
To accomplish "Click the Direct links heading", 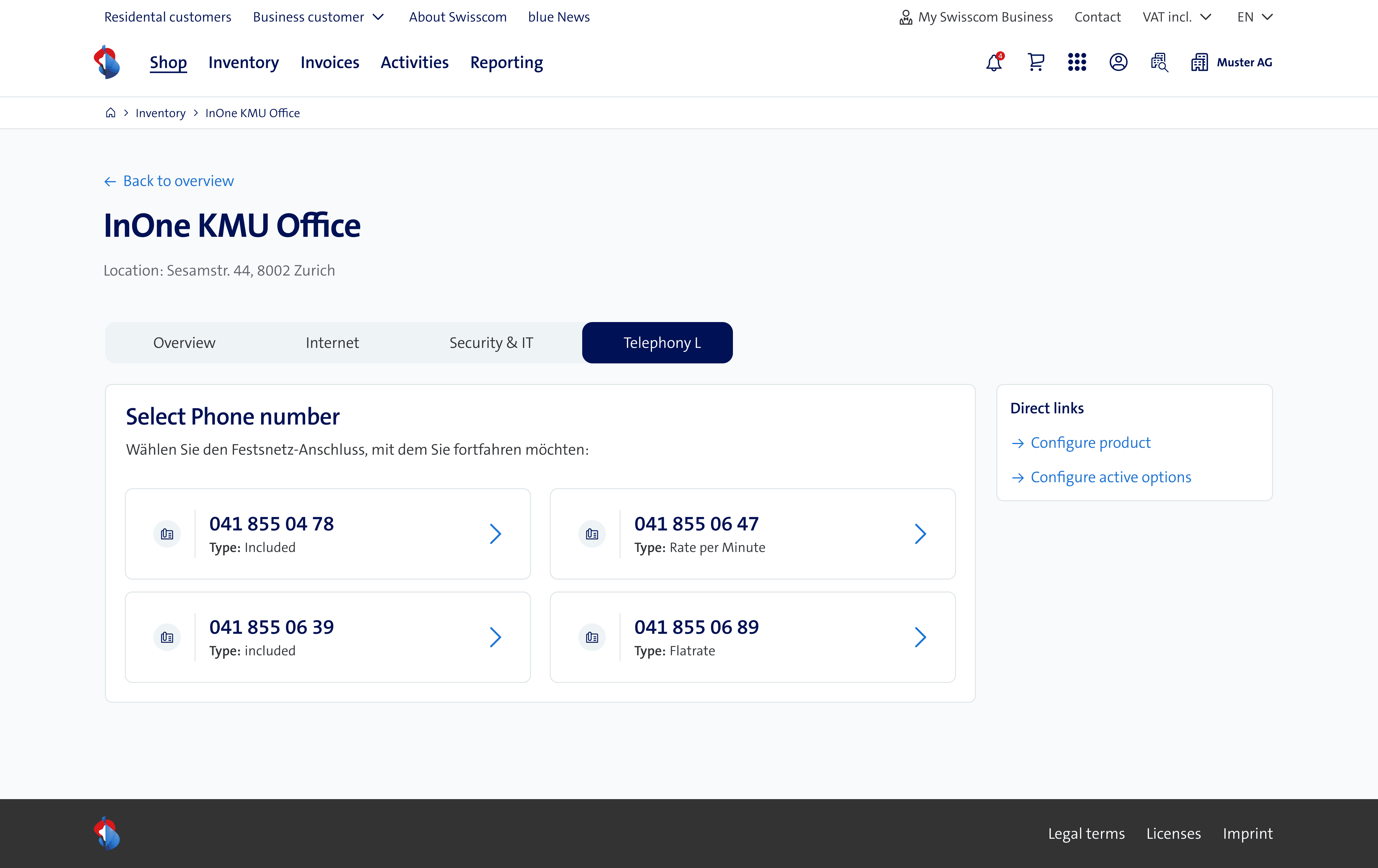I will click(1047, 408).
